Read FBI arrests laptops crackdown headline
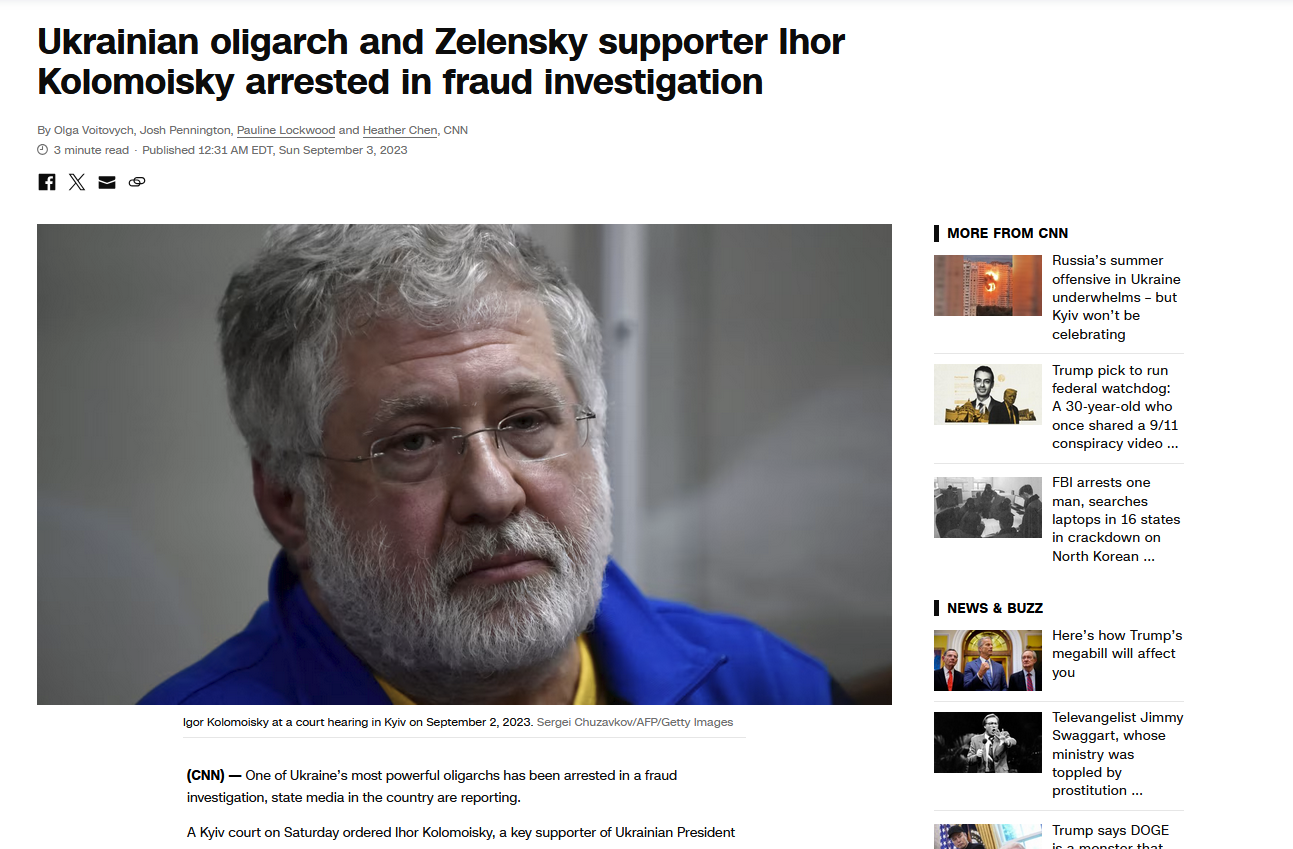 (1116, 519)
